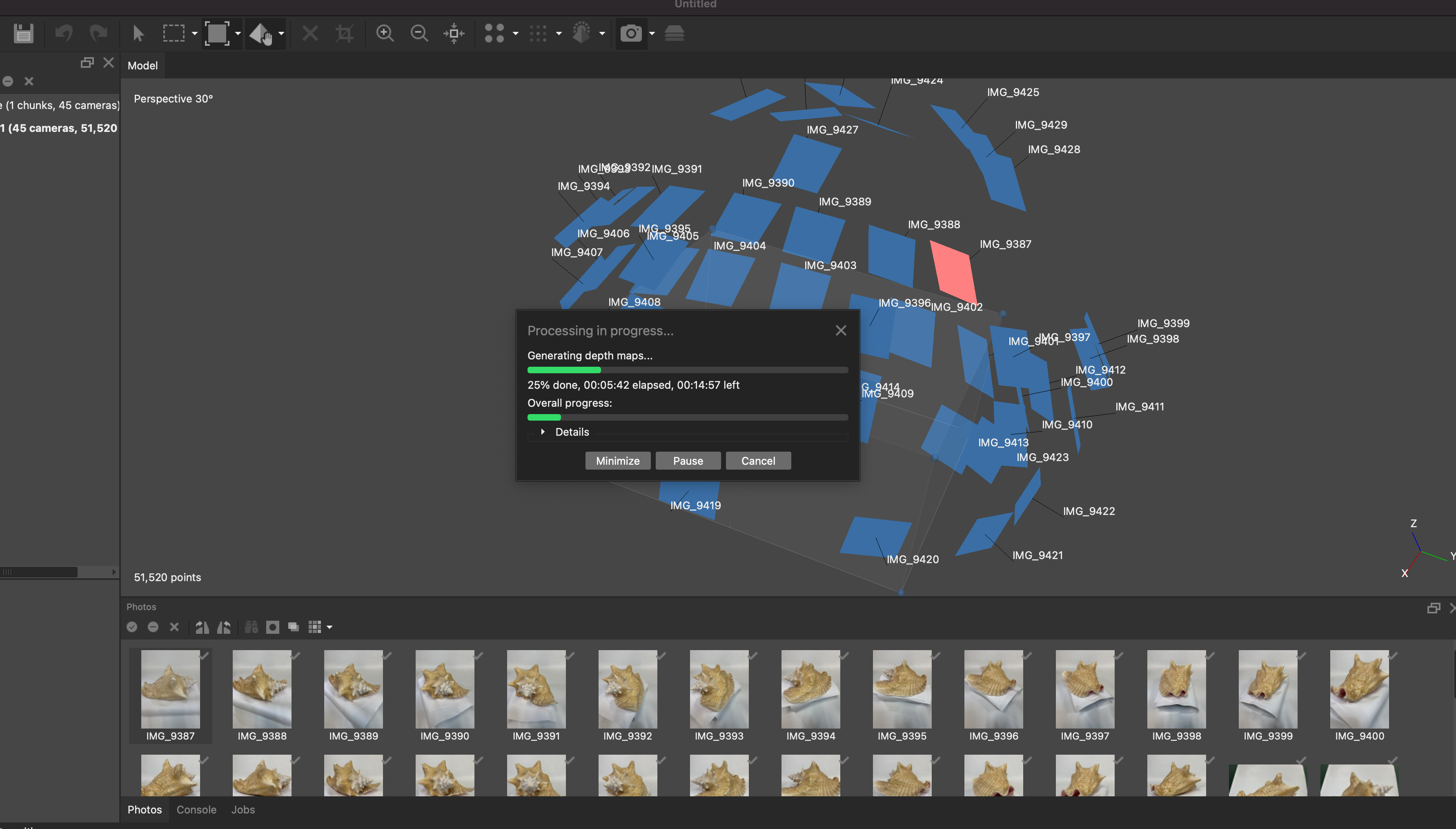Undo the last action
The height and width of the screenshot is (829, 1456).
64,33
